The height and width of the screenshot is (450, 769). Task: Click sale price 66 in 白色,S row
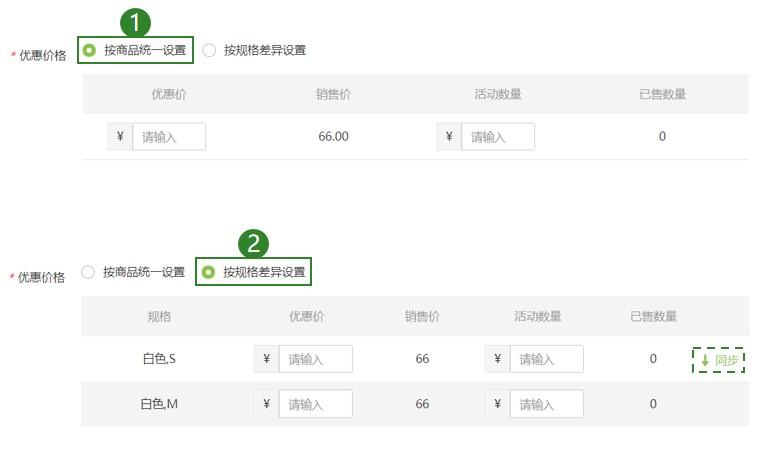pyautogui.click(x=422, y=359)
